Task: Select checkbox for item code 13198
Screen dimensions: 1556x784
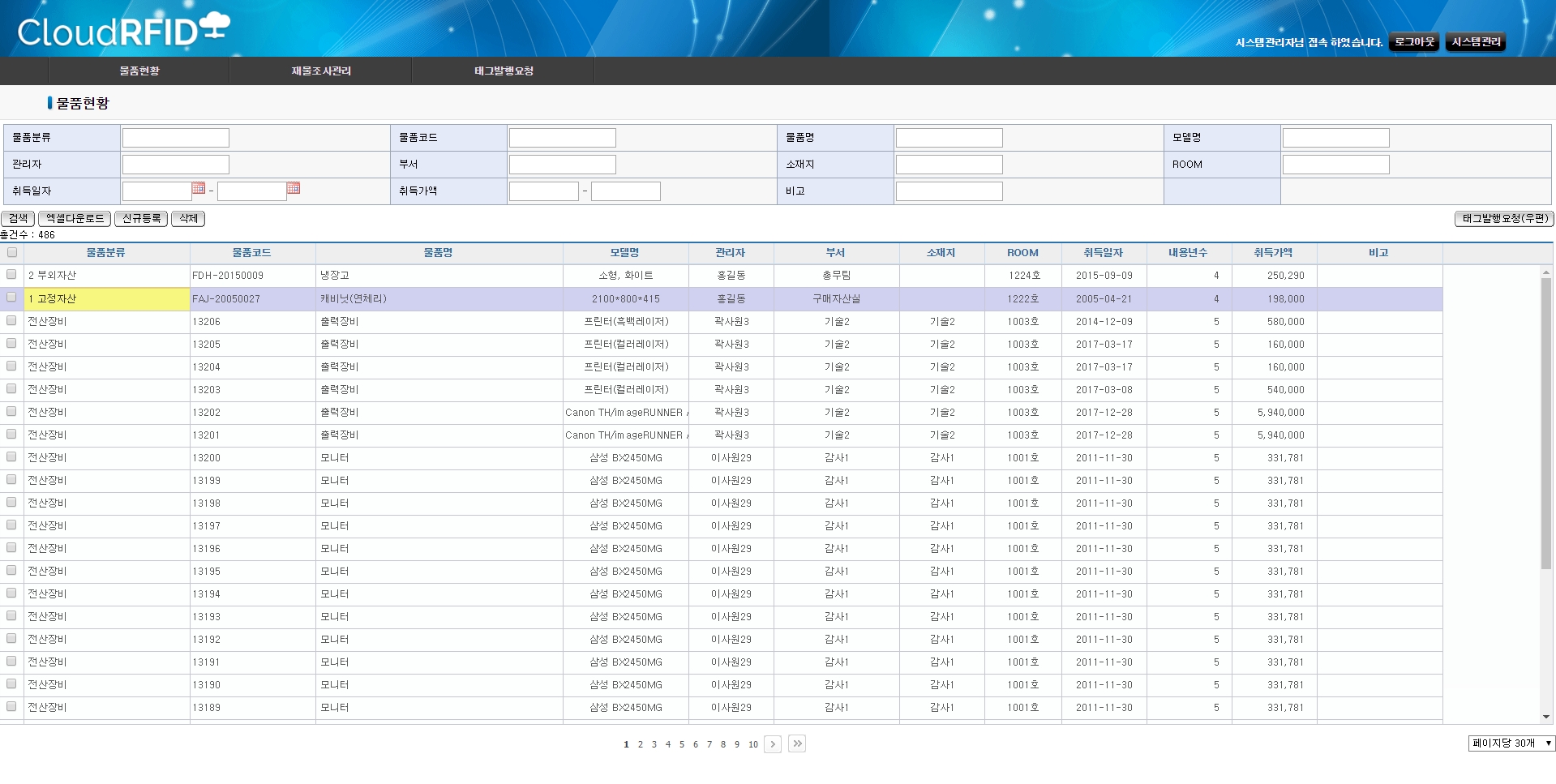Action: tap(11, 502)
